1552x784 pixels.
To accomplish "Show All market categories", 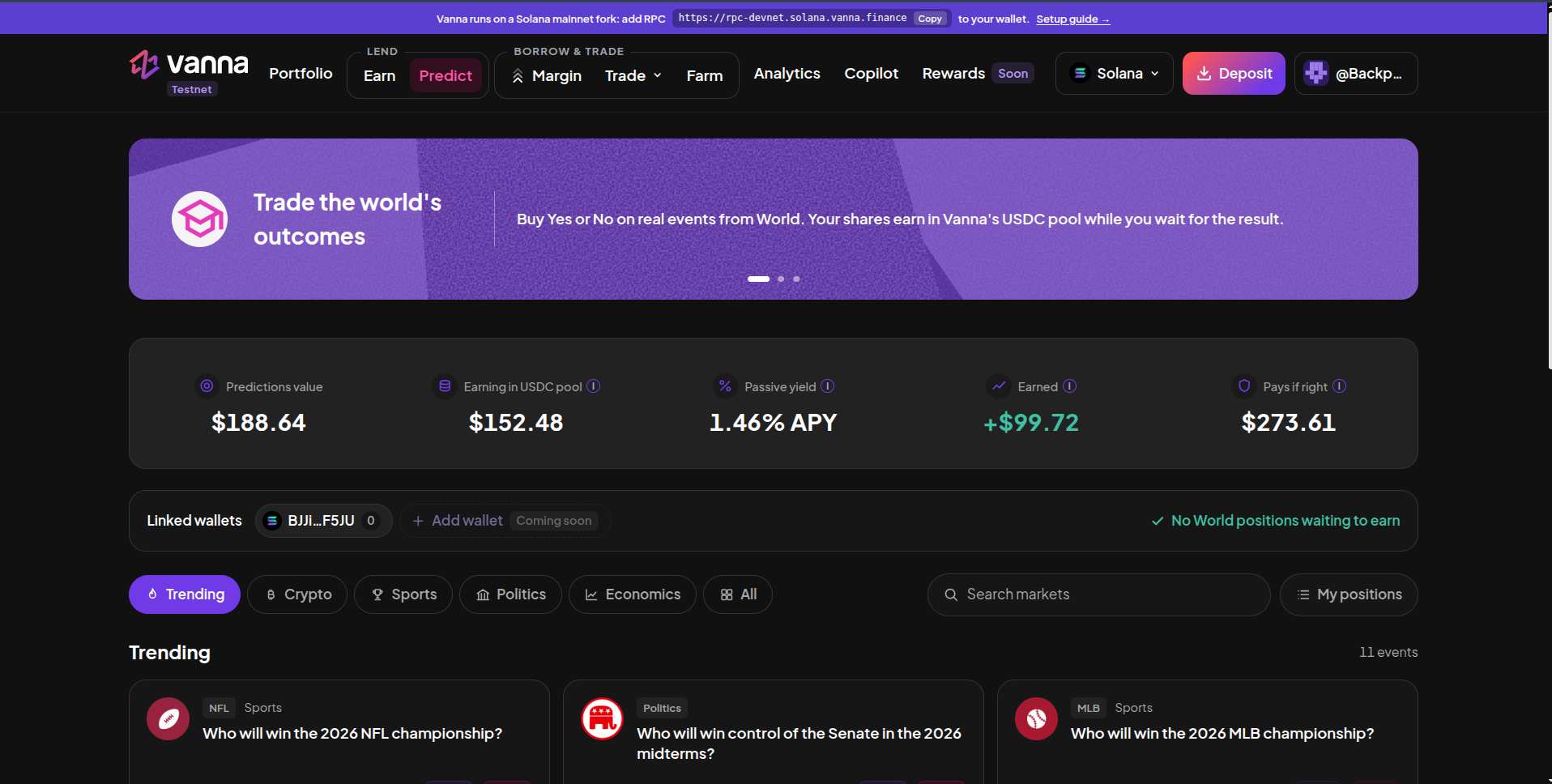I will (x=738, y=594).
